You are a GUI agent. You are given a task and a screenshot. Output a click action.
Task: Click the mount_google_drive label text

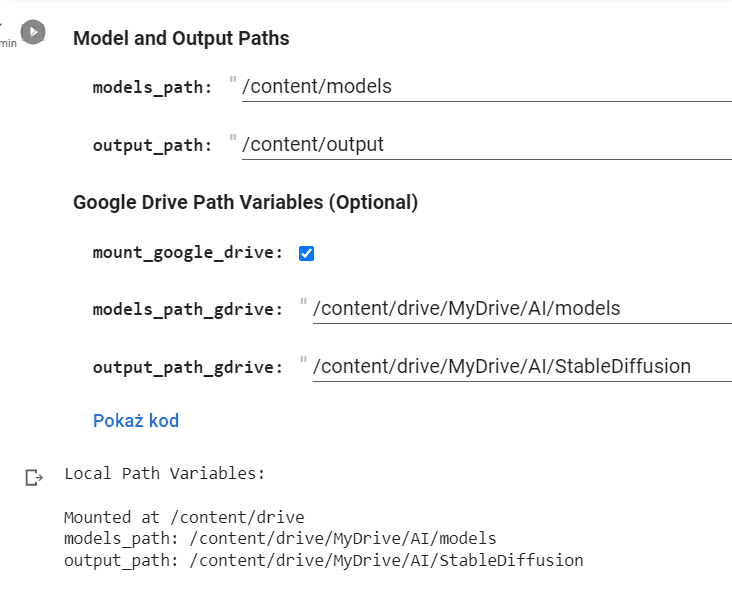point(188,253)
